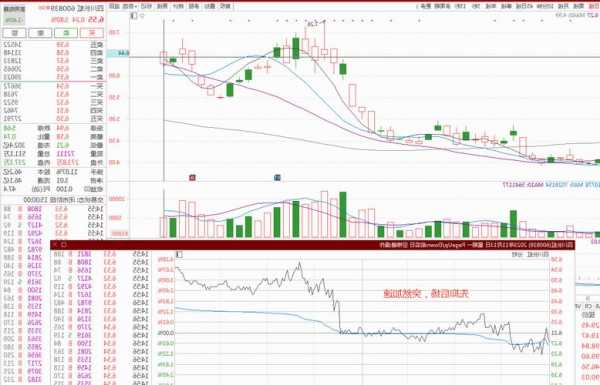
Task: Click the light gray badge beneath the dark corner icon
Action: click(x=14, y=20)
